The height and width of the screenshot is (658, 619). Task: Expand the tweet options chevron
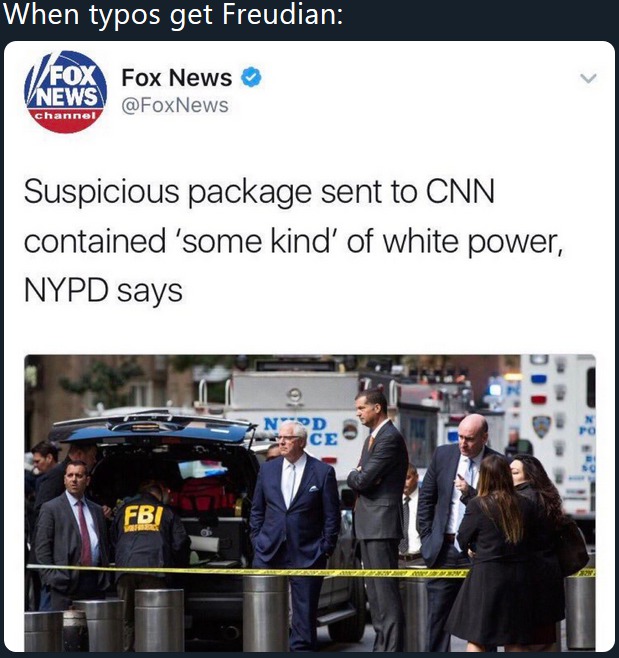588,78
